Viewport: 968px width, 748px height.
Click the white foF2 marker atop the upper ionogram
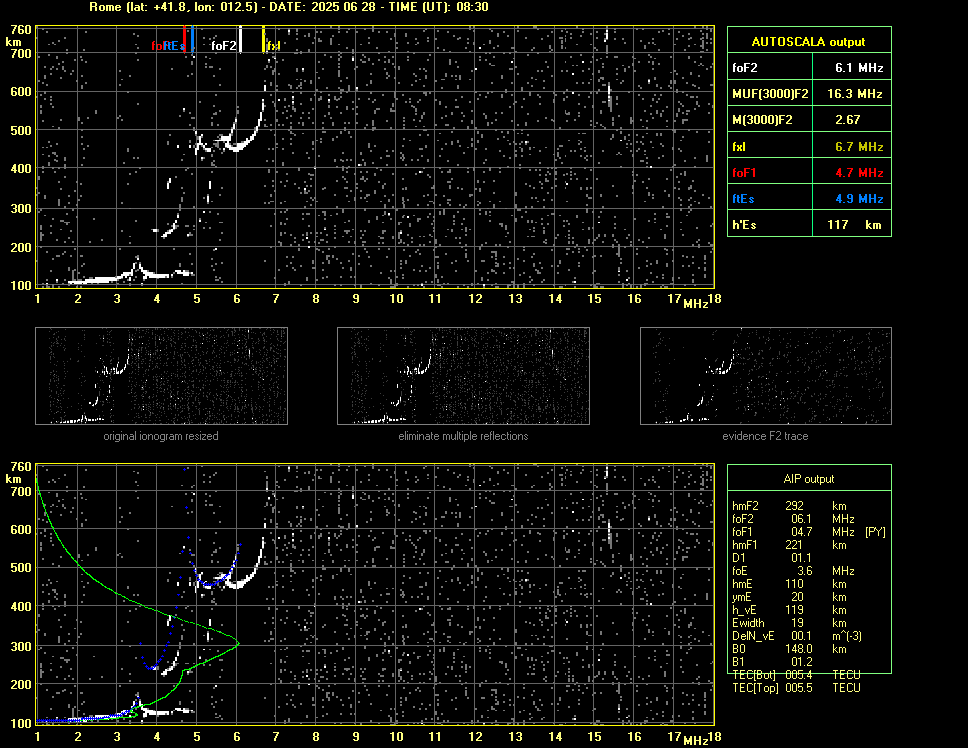[x=241, y=39]
